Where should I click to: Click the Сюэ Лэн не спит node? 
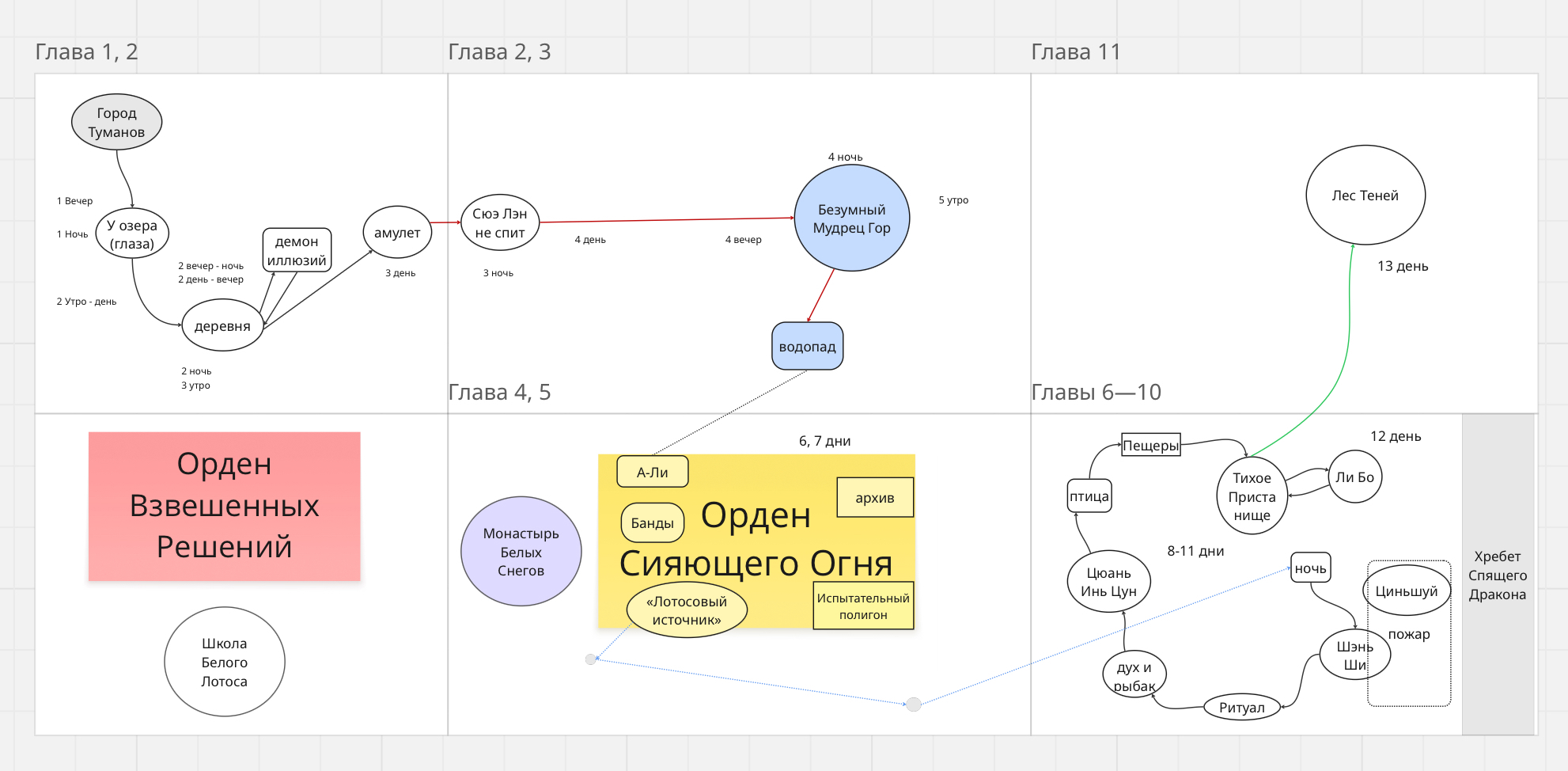[x=500, y=222]
